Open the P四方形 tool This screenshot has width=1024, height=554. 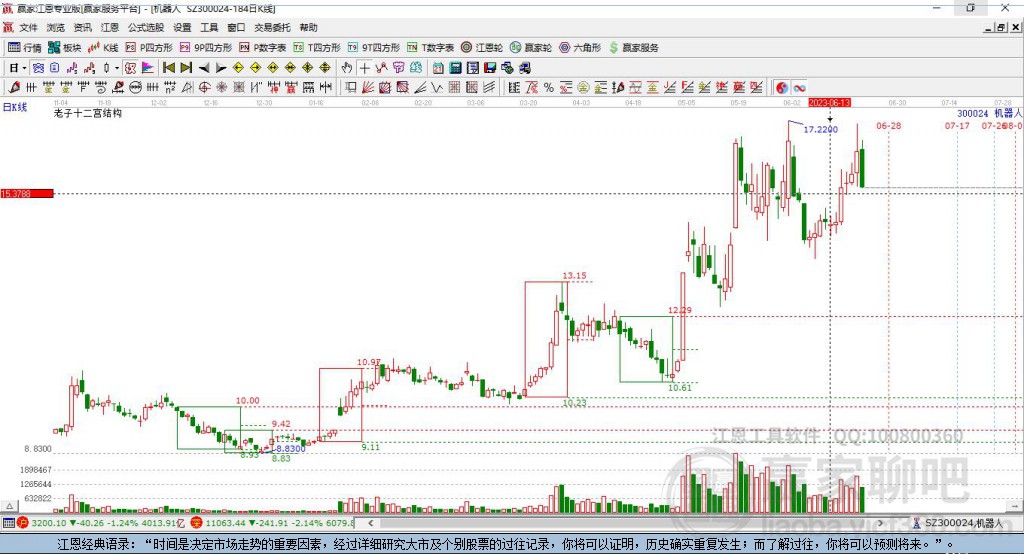coord(149,48)
